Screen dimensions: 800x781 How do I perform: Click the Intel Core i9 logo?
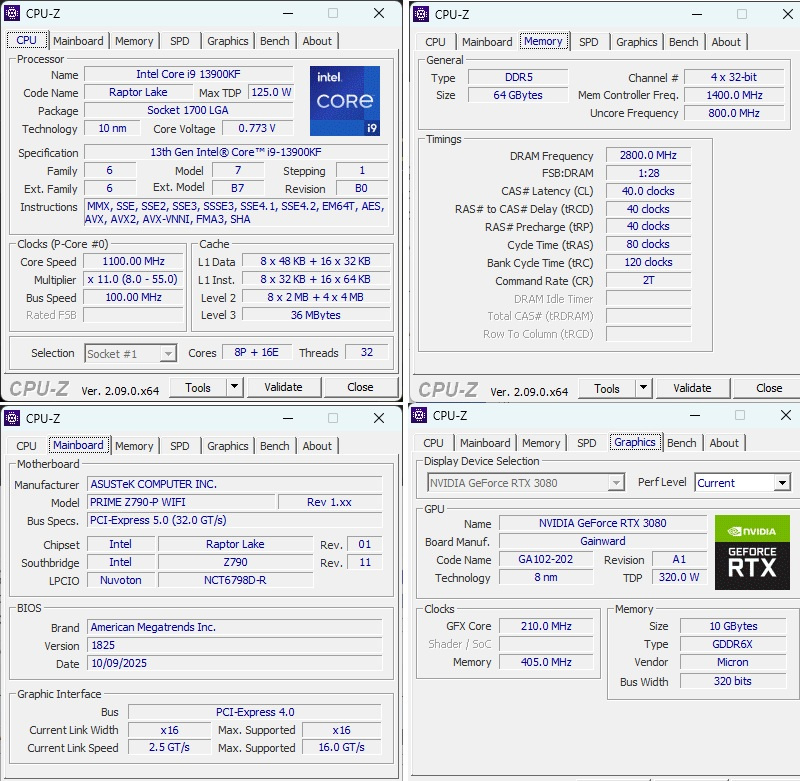click(x=344, y=101)
